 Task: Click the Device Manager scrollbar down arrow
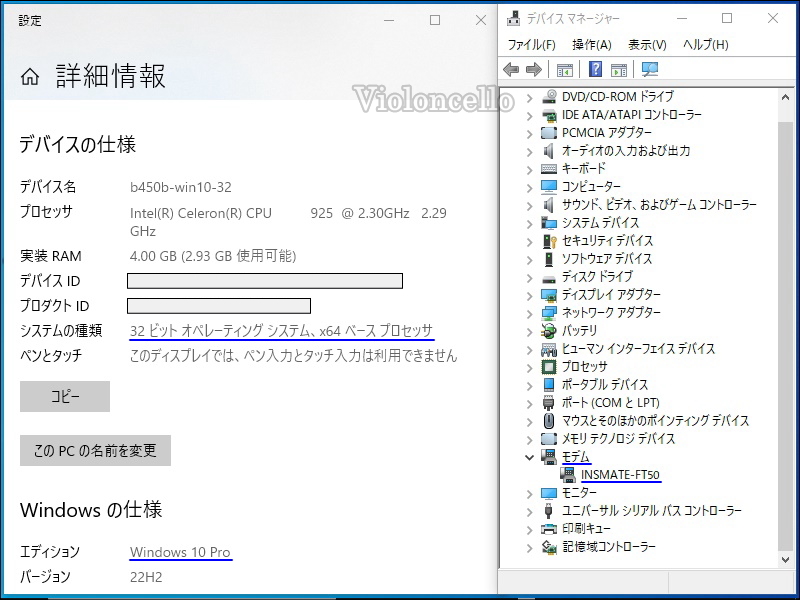click(x=784, y=559)
